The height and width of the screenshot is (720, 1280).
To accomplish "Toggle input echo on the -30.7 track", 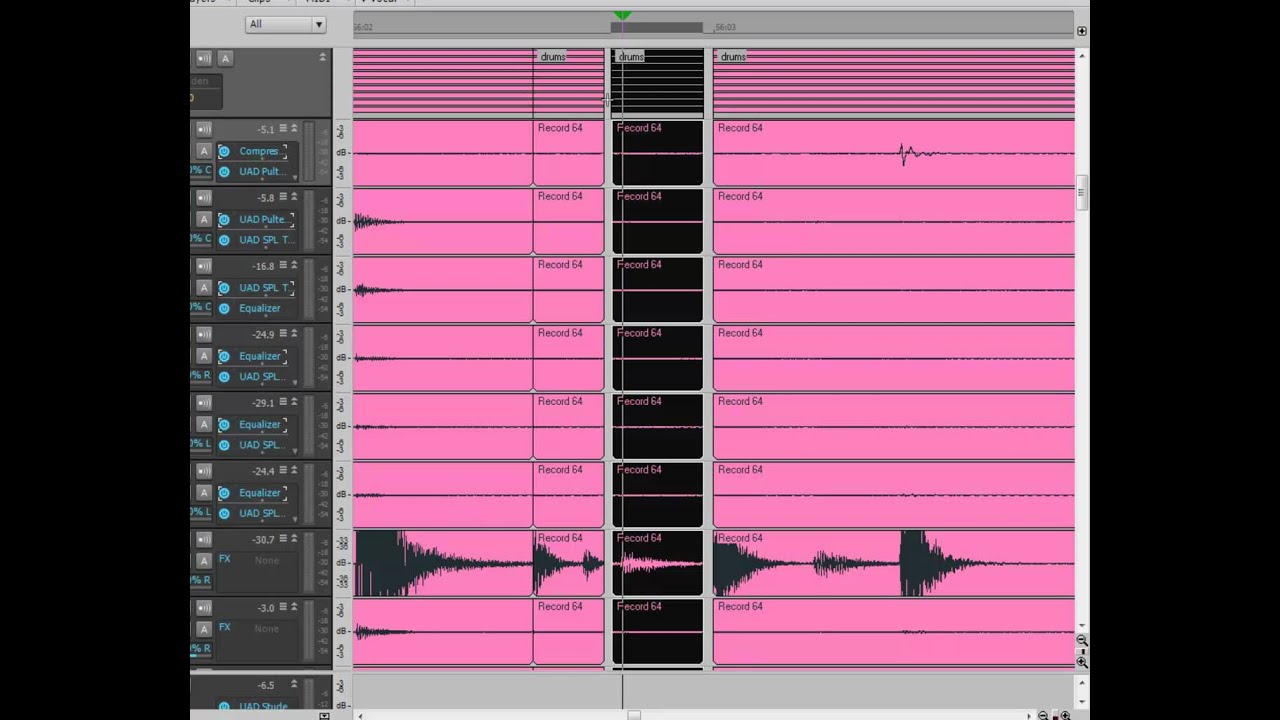I will point(204,539).
